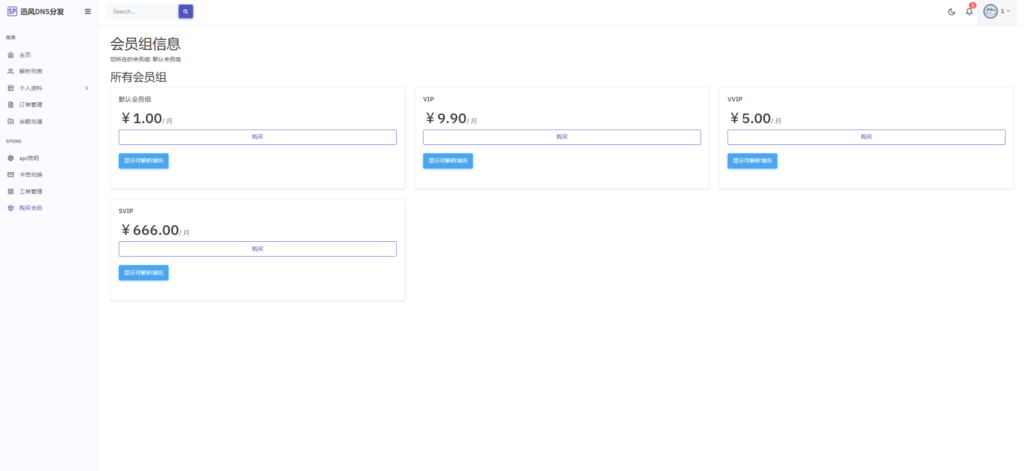Click the 主页 home icon in sidebar
The width and height of the screenshot is (1024, 471).
coord(11,55)
